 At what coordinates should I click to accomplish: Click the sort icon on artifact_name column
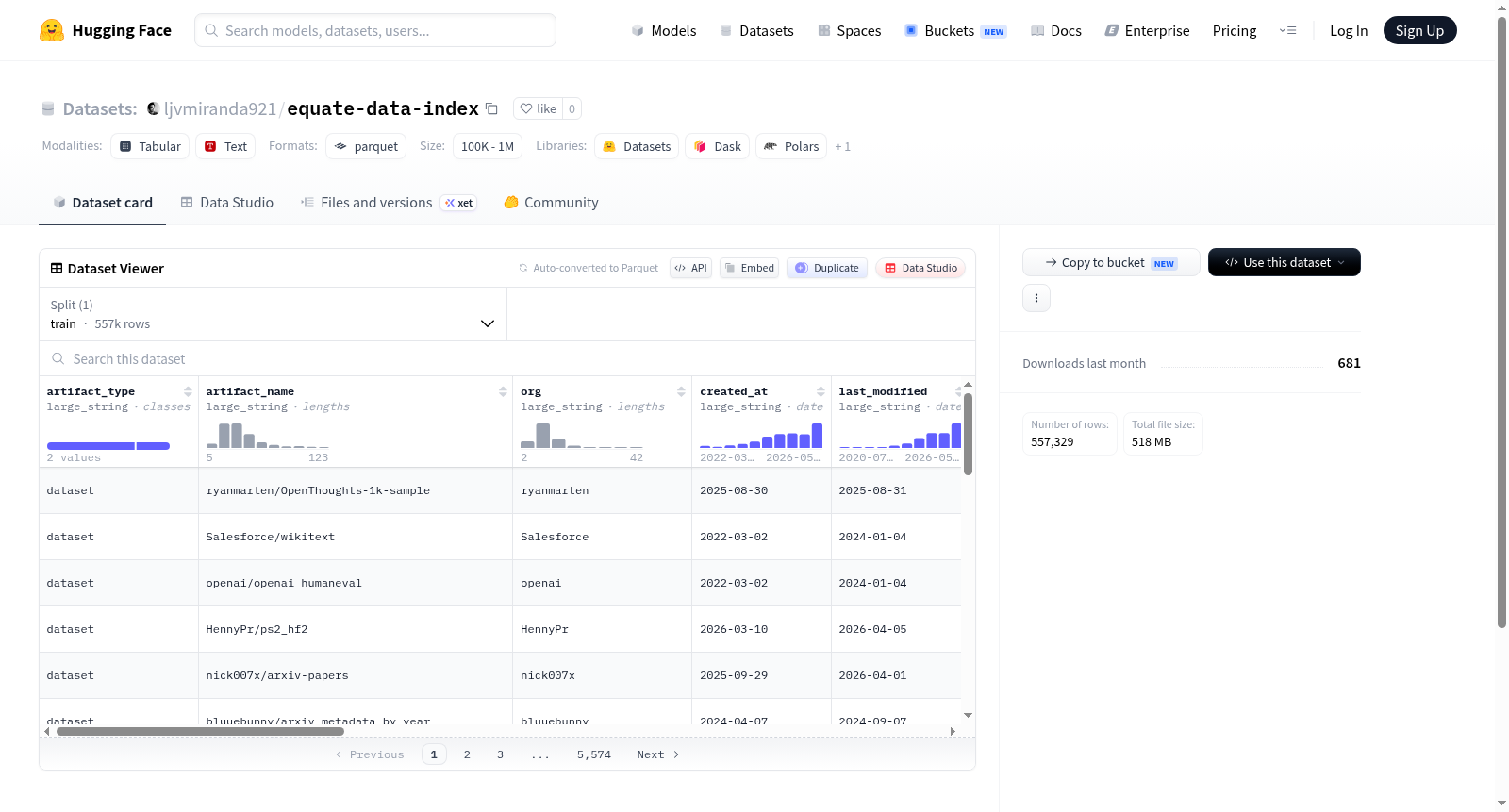(503, 391)
